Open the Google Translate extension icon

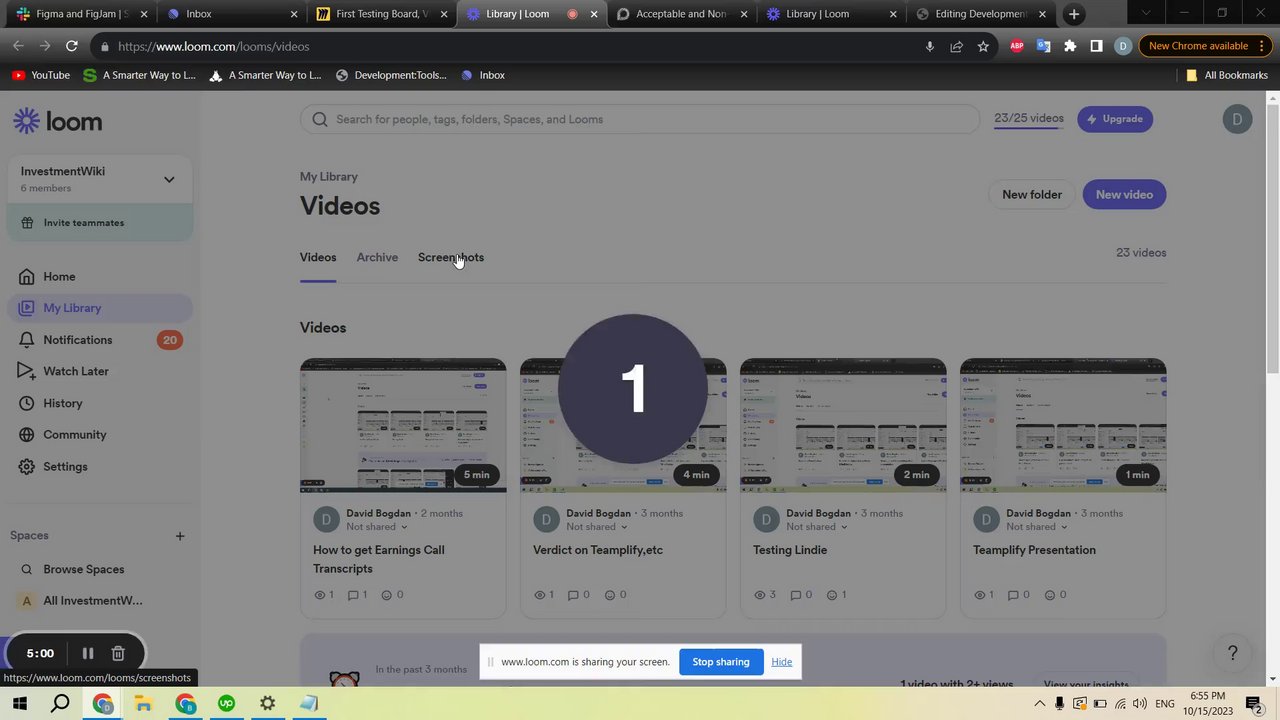[x=1043, y=46]
